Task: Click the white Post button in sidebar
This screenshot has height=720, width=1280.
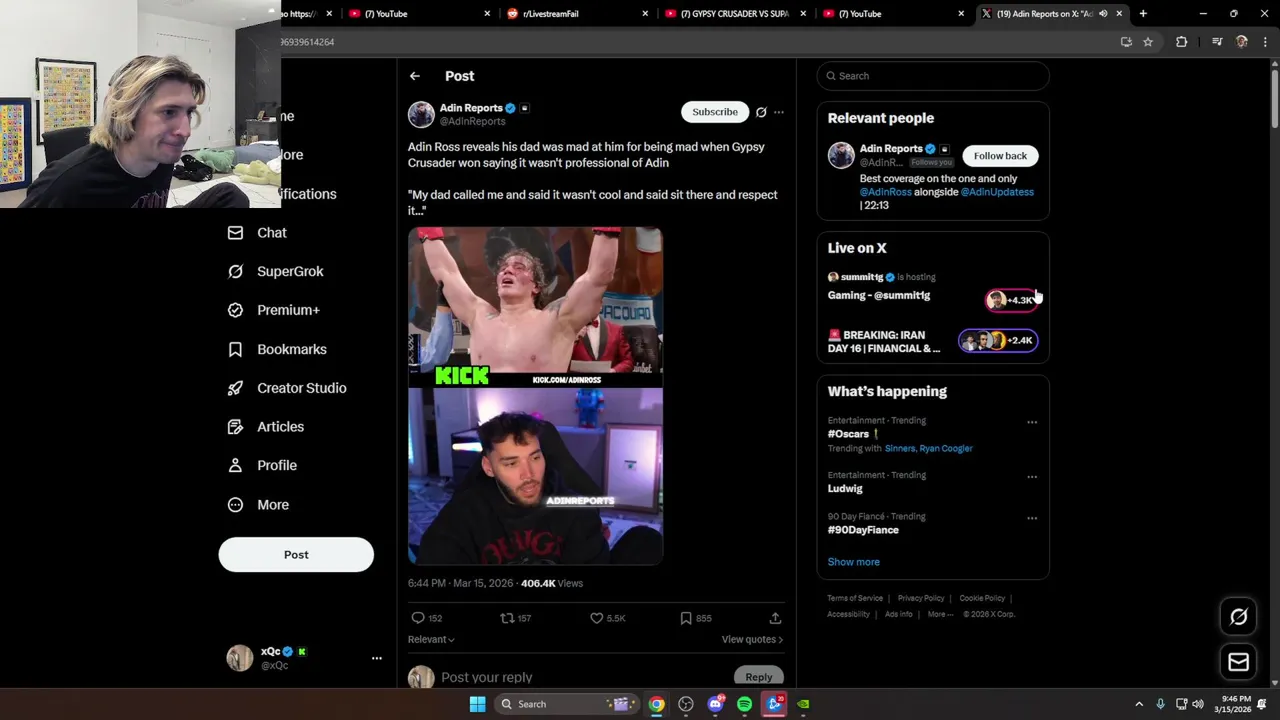Action: point(296,555)
